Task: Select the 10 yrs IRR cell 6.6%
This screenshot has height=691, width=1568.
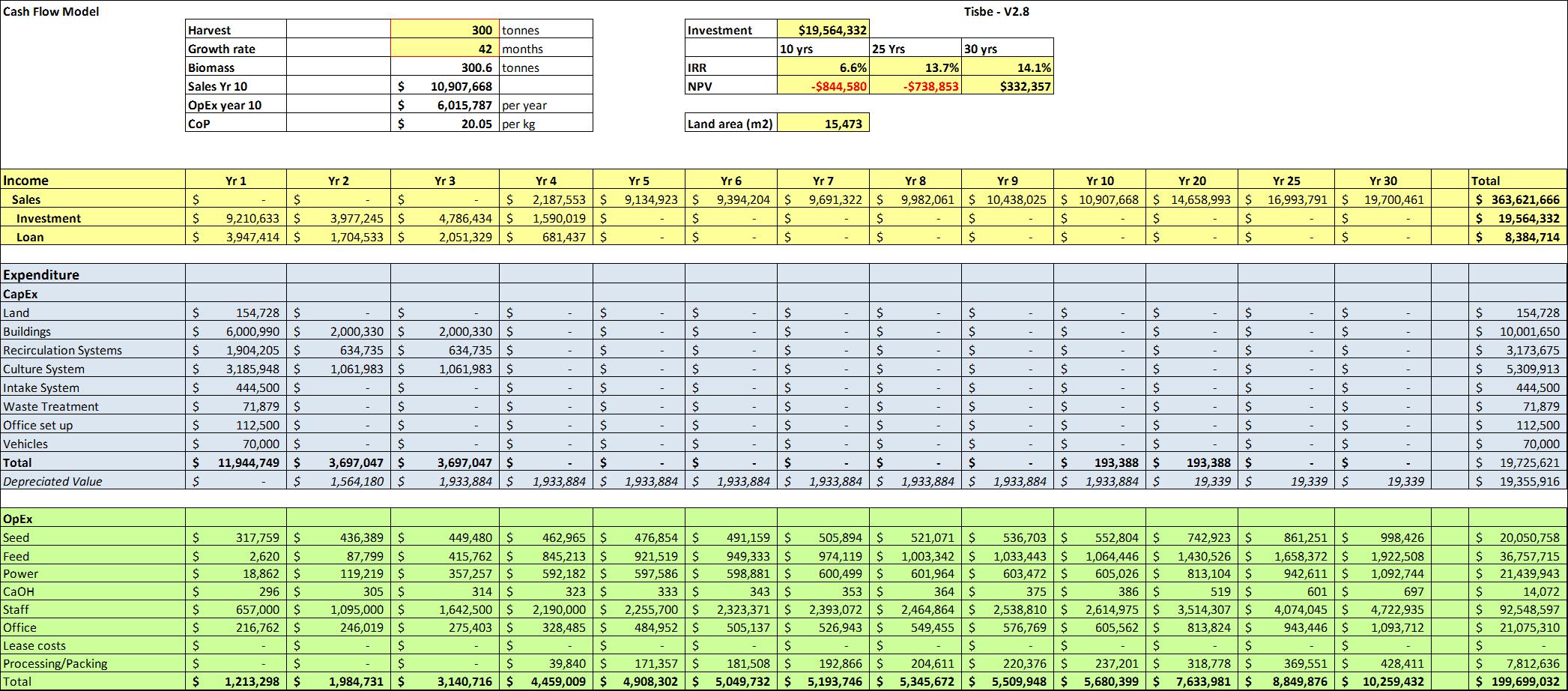Action: coord(823,67)
